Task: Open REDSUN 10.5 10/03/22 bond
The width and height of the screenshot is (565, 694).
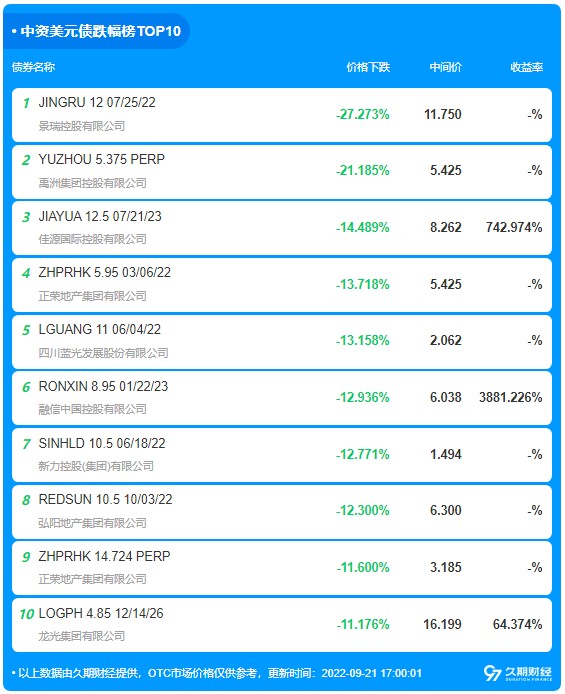Action: [282, 512]
